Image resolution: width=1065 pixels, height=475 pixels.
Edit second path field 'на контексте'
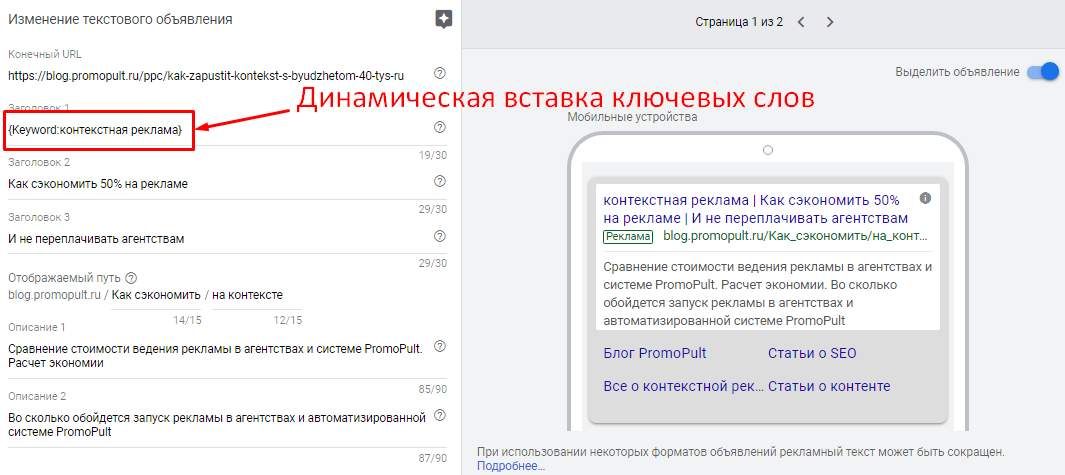pyautogui.click(x=257, y=295)
